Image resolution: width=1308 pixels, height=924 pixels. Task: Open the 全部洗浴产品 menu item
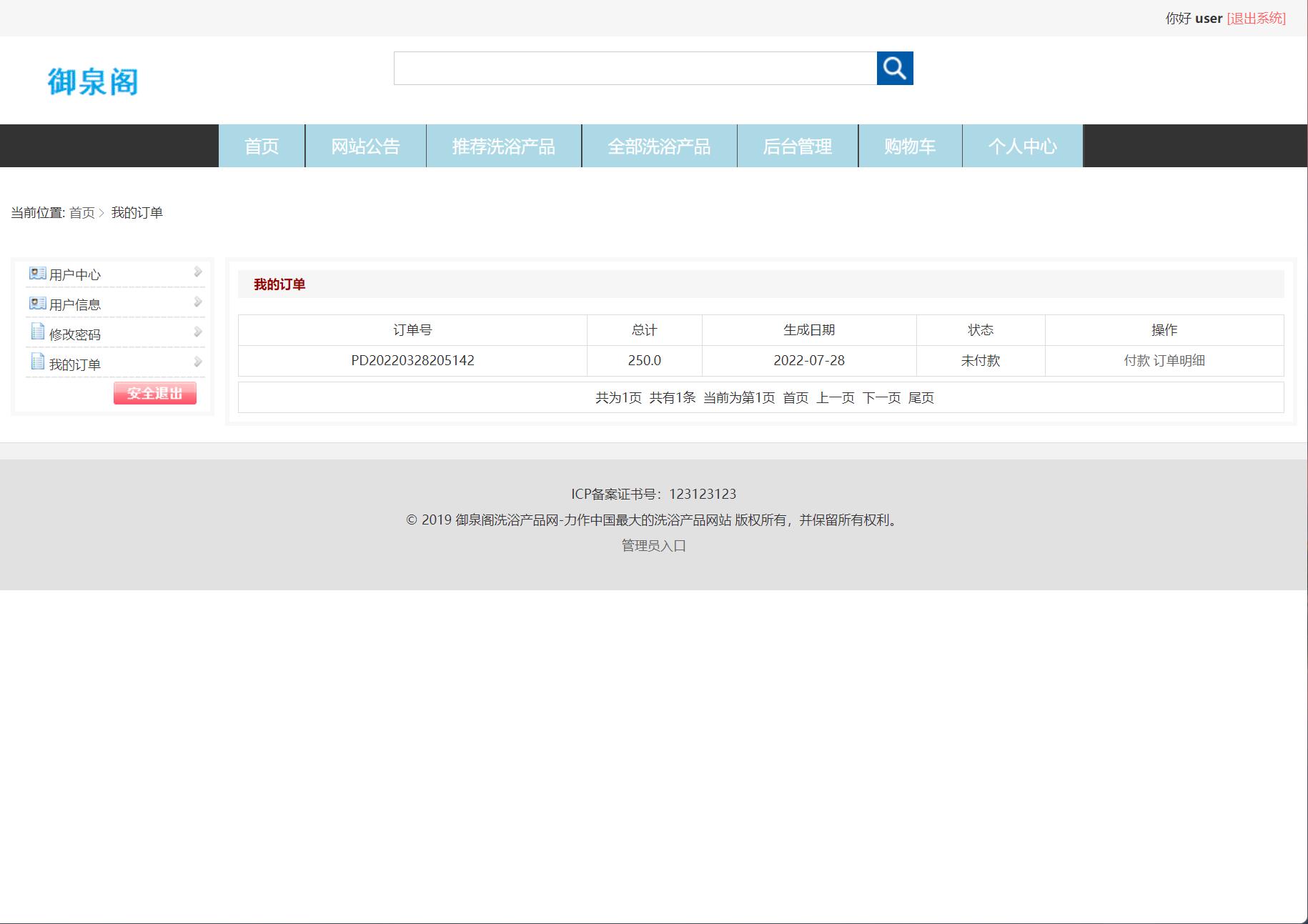[x=659, y=146]
